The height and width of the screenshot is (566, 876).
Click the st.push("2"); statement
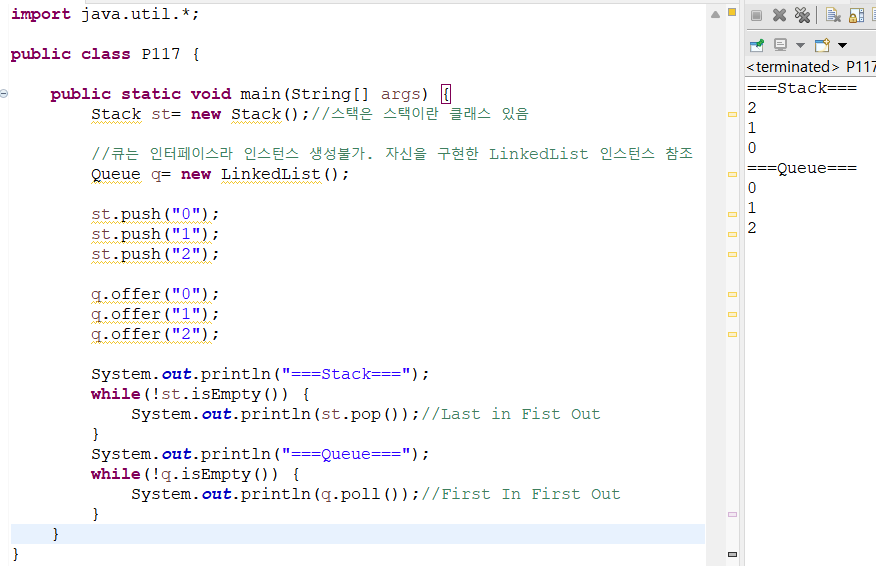pos(155,254)
